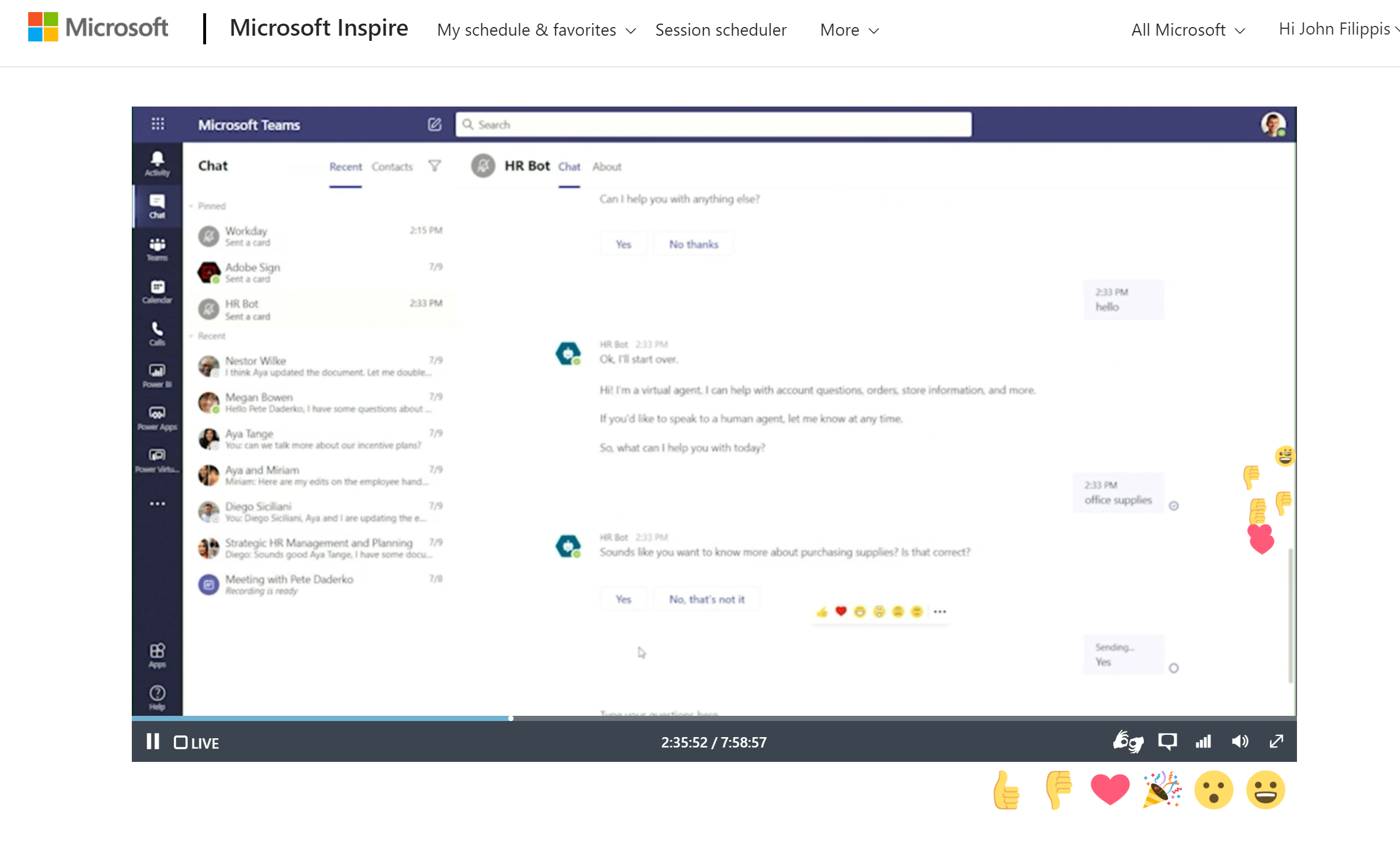Open Chat in Teams sidebar
Screen dimensions: 1400x850
[157, 206]
